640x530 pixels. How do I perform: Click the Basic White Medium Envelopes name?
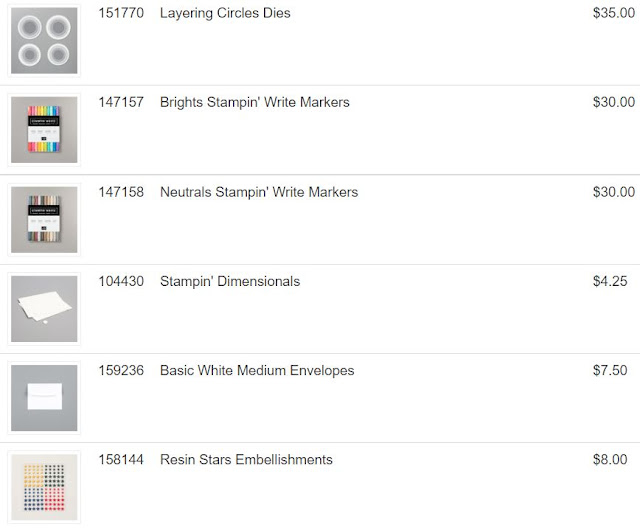257,370
